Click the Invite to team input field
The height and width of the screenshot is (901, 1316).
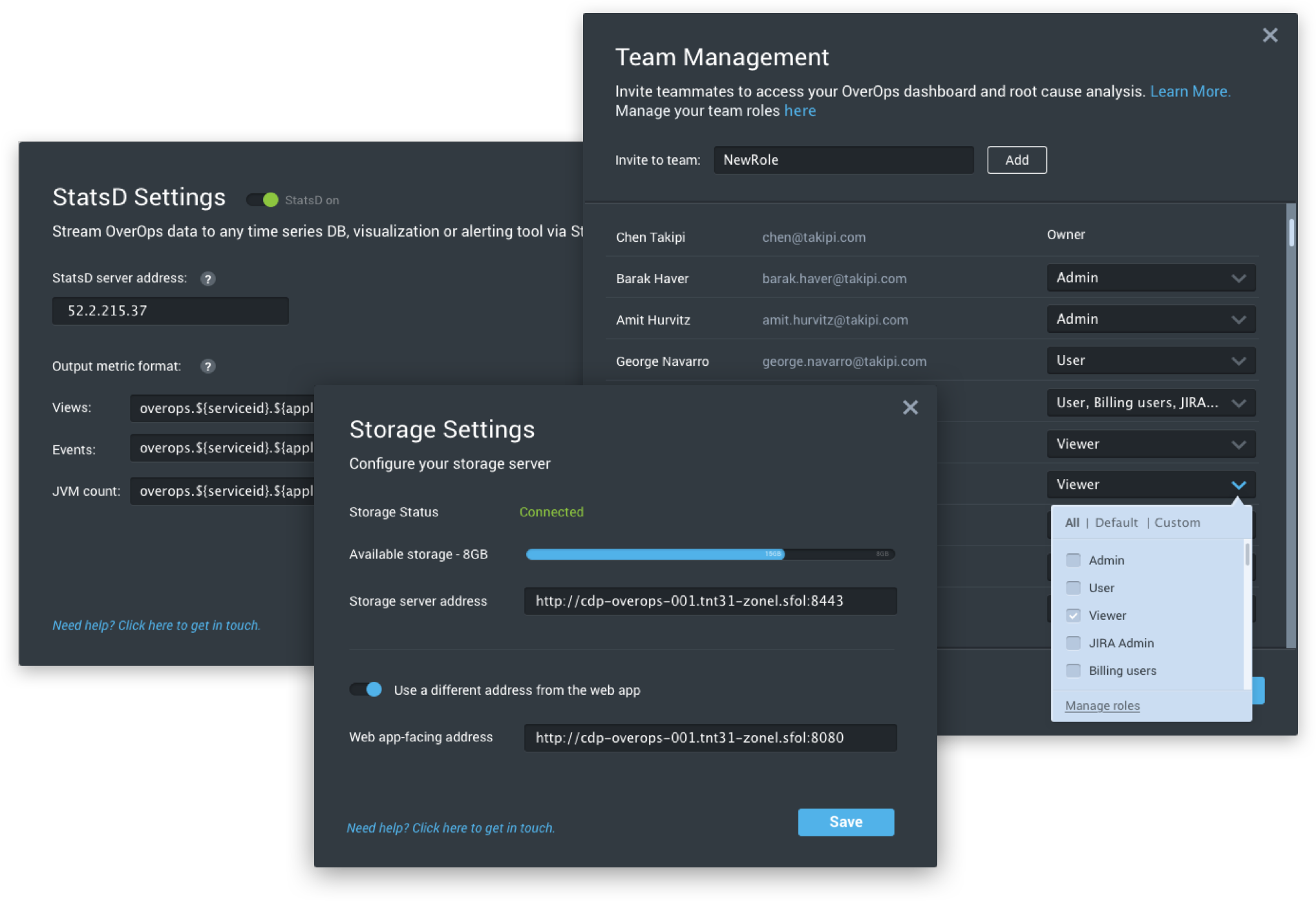[843, 160]
